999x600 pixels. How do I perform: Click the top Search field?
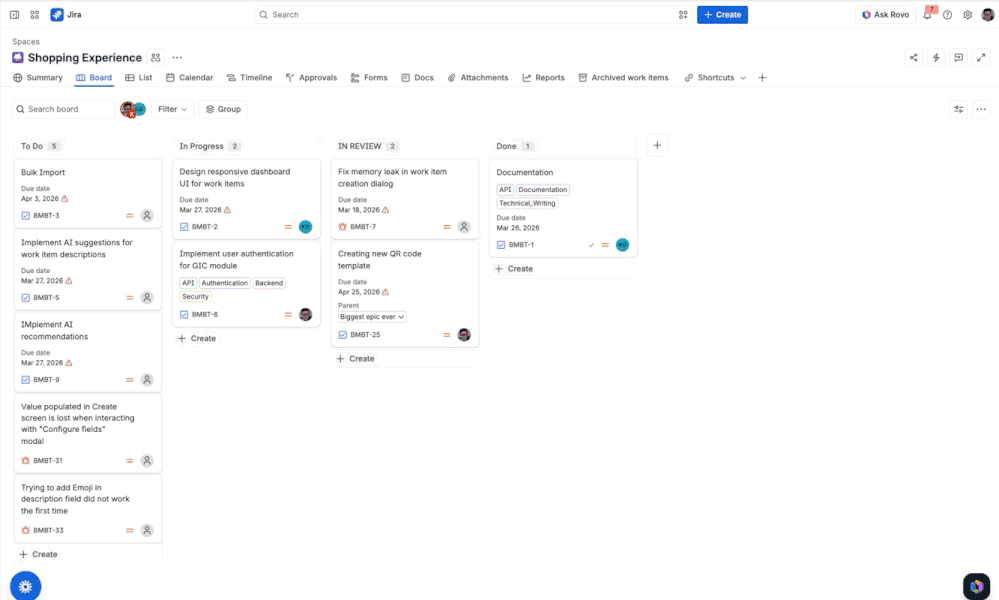click(473, 15)
